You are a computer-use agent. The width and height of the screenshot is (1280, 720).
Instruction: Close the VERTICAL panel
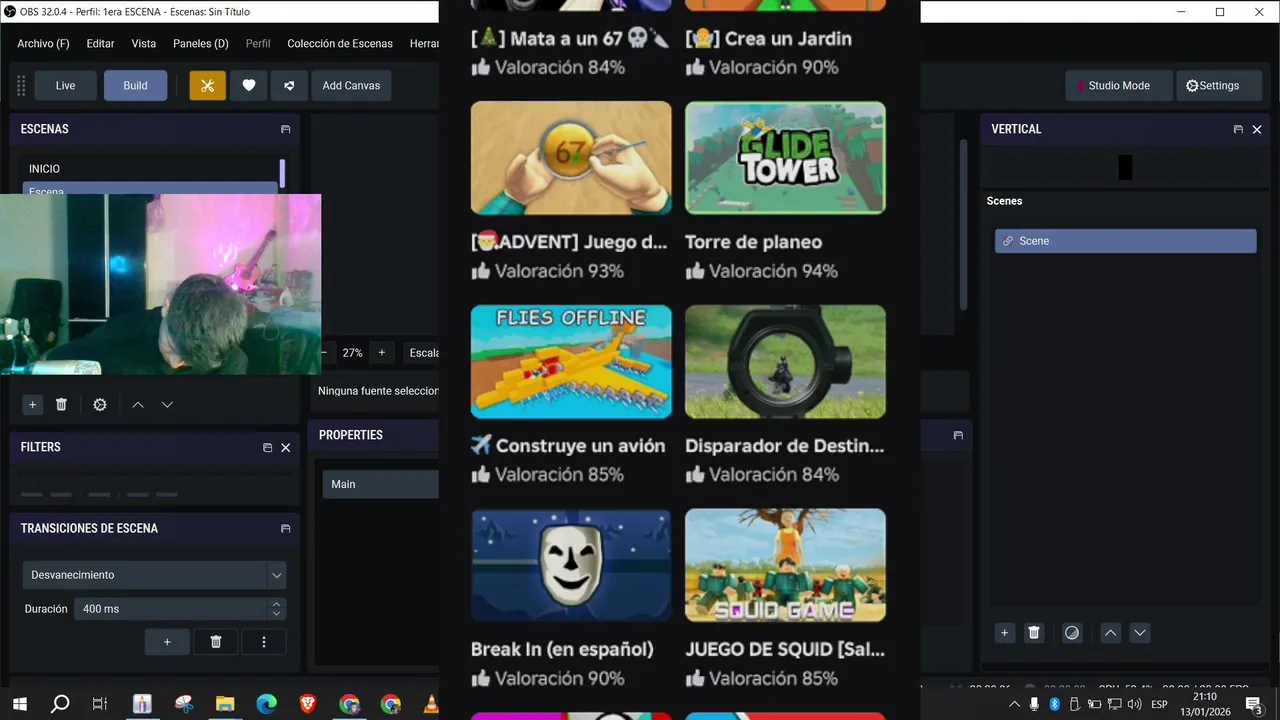coord(1257,129)
